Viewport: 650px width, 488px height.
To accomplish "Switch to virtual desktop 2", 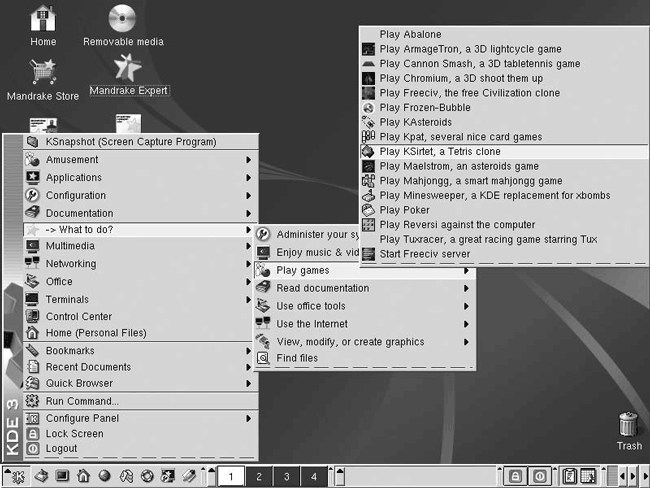I will [x=259, y=476].
